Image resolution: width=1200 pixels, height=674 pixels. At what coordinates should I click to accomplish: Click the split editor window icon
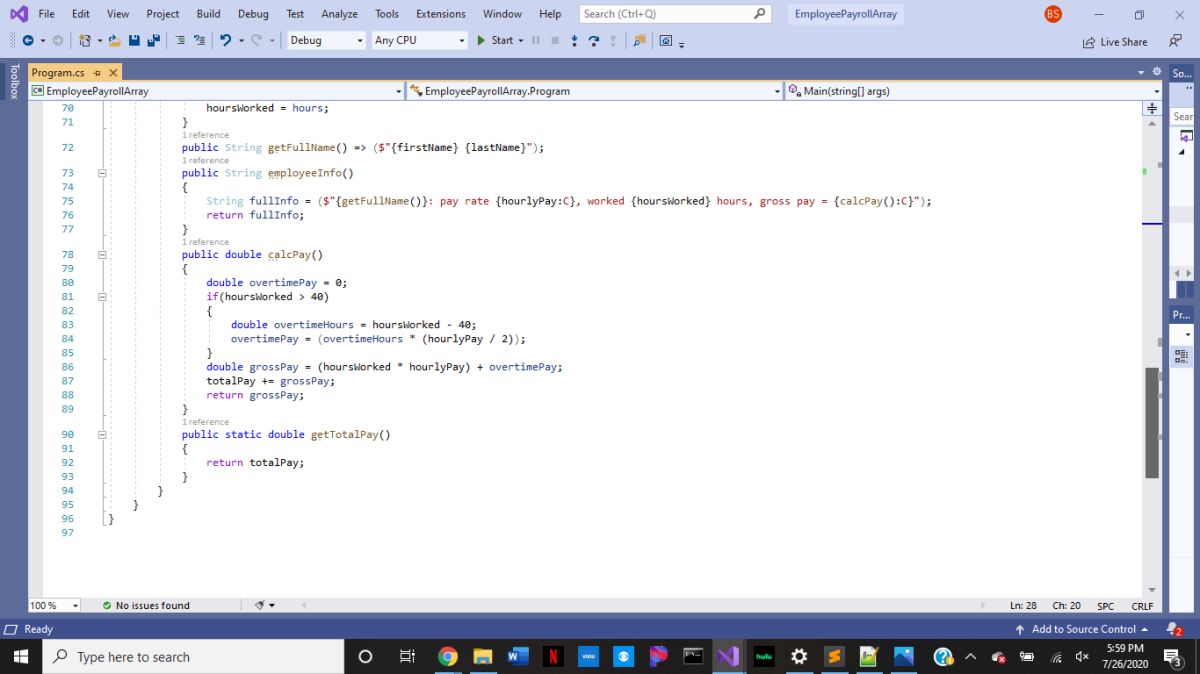pos(1152,108)
